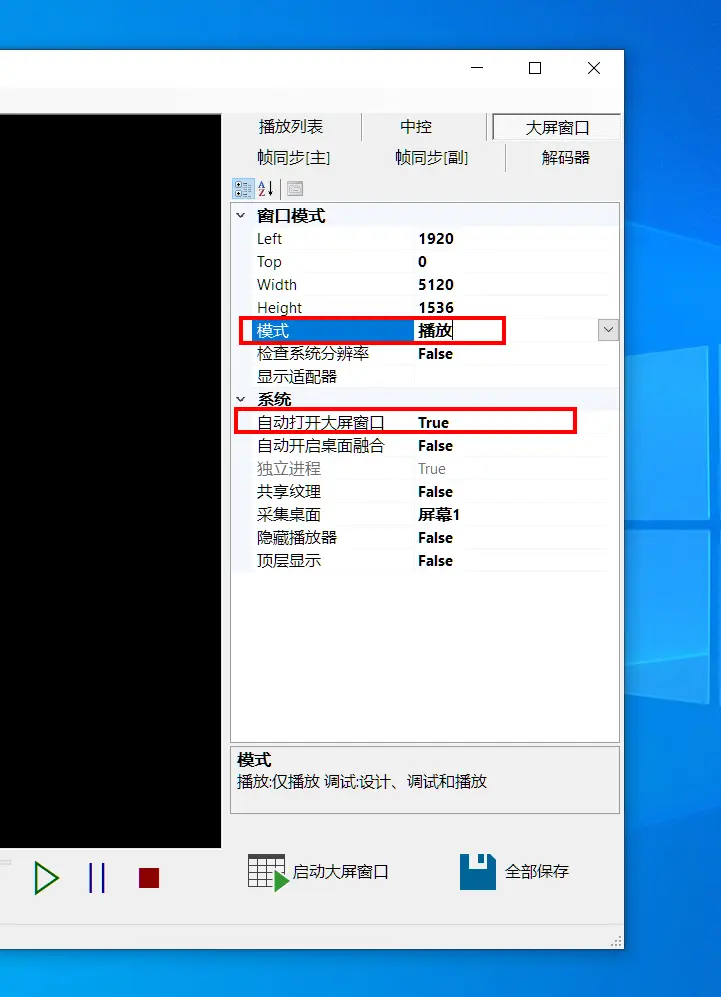This screenshot has width=721, height=997.
Task: Select the 顶层显示 False value
Action: pyautogui.click(x=436, y=561)
